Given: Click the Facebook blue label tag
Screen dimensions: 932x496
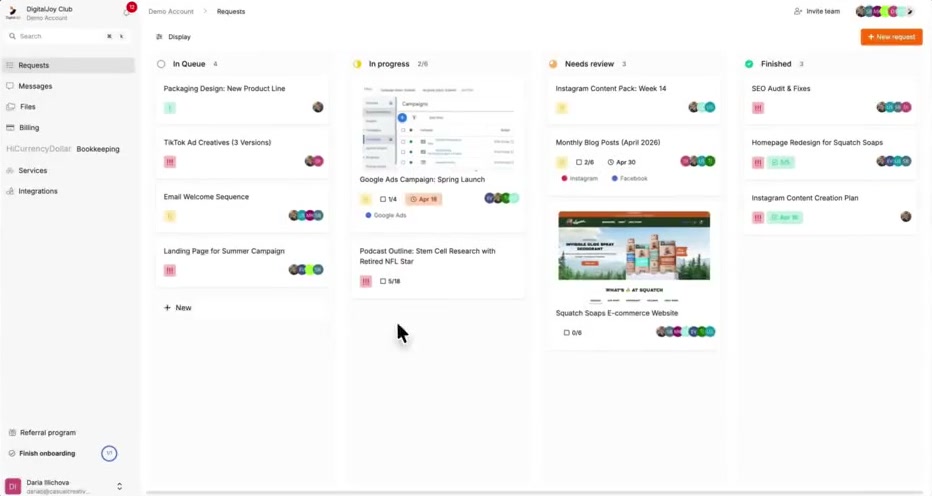Looking at the screenshot, I should tap(629, 178).
